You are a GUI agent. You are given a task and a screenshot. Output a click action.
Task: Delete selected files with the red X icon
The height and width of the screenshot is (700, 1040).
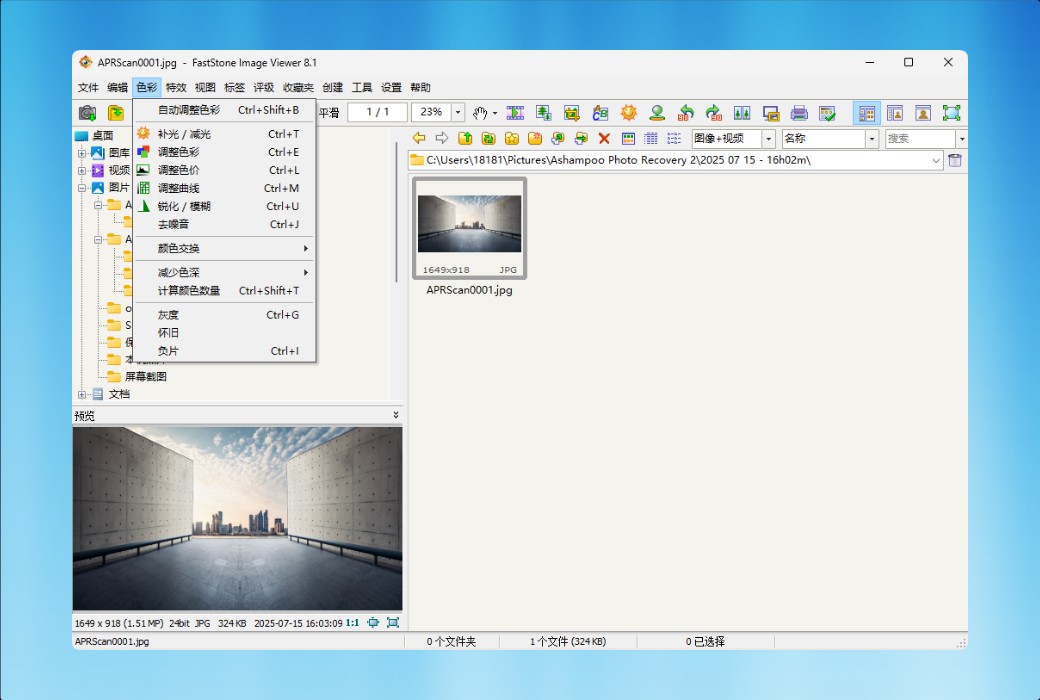[x=604, y=138]
